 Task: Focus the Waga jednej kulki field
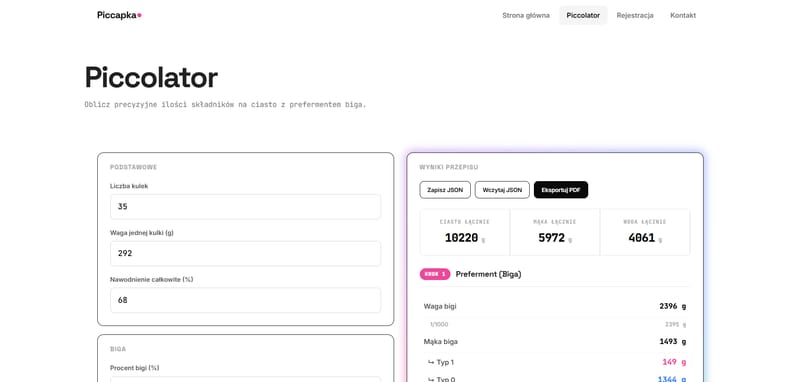[245, 253]
